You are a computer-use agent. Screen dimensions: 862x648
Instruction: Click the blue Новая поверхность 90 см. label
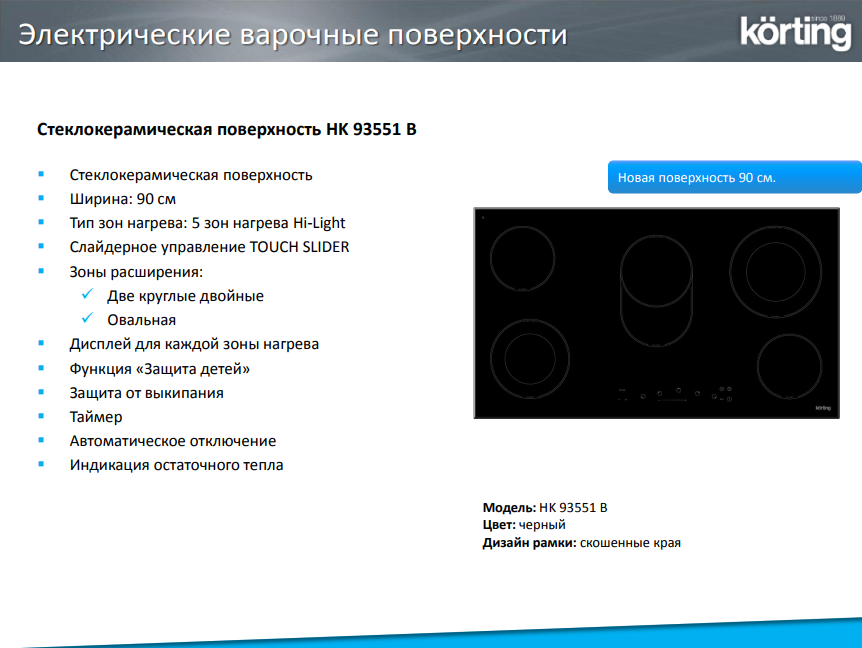point(734,177)
